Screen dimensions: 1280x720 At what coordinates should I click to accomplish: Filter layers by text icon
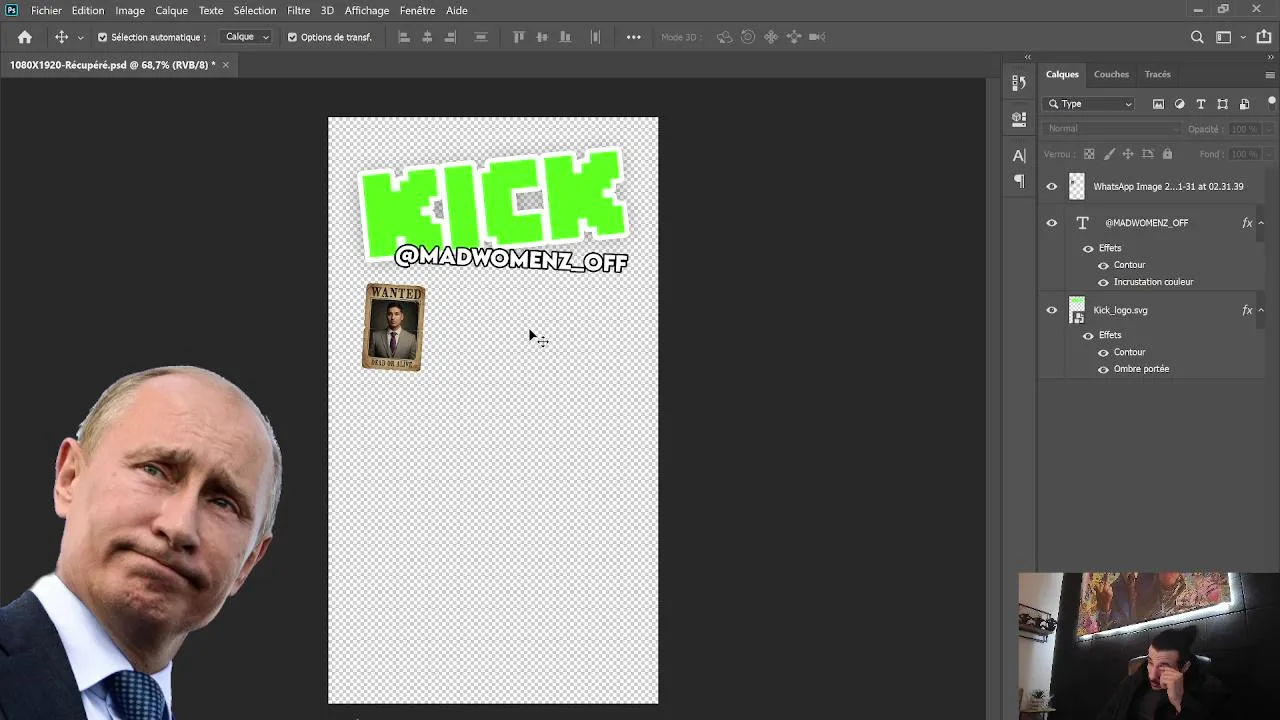[1201, 104]
